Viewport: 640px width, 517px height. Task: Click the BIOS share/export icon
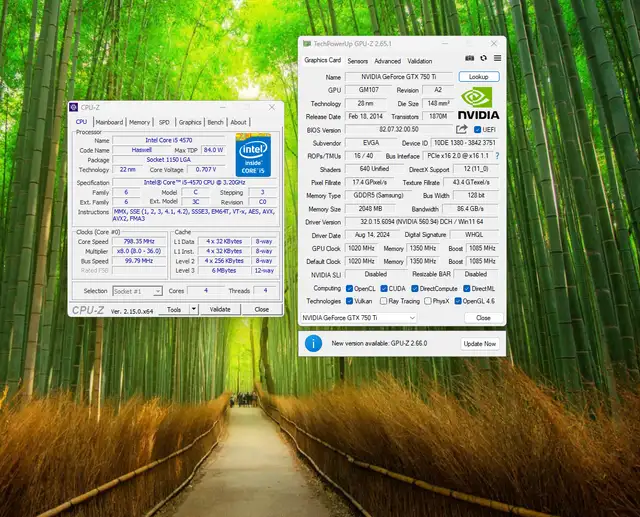462,130
